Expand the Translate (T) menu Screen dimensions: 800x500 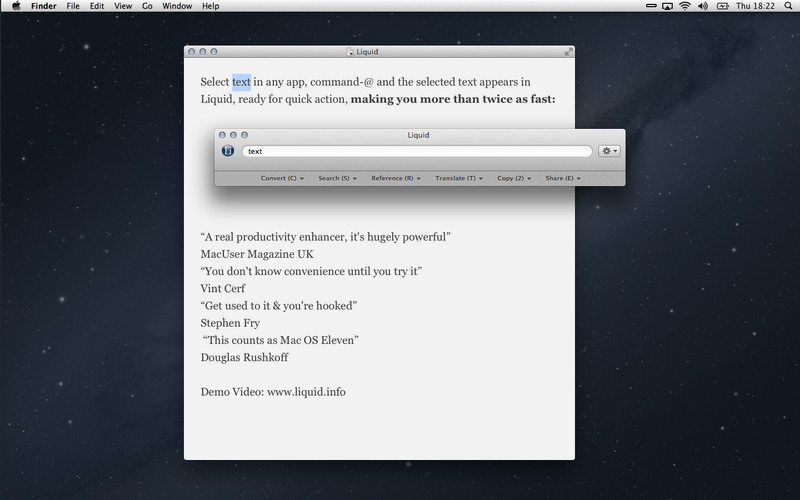[459, 178]
